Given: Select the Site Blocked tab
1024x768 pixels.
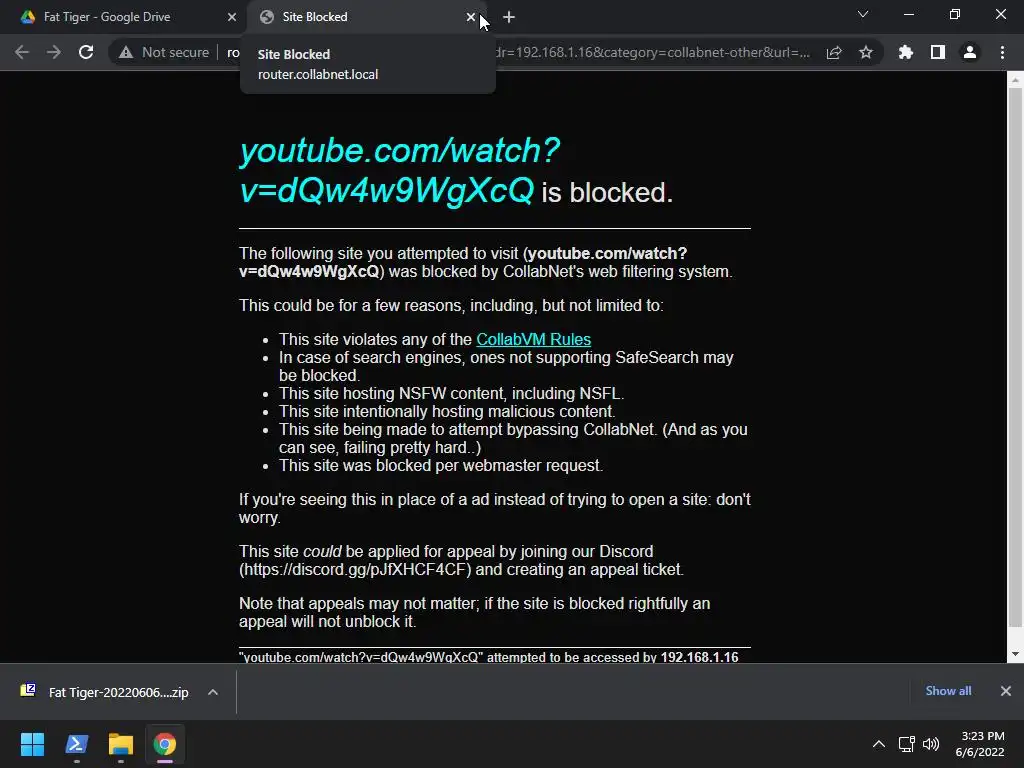Looking at the screenshot, I should pos(366,17).
